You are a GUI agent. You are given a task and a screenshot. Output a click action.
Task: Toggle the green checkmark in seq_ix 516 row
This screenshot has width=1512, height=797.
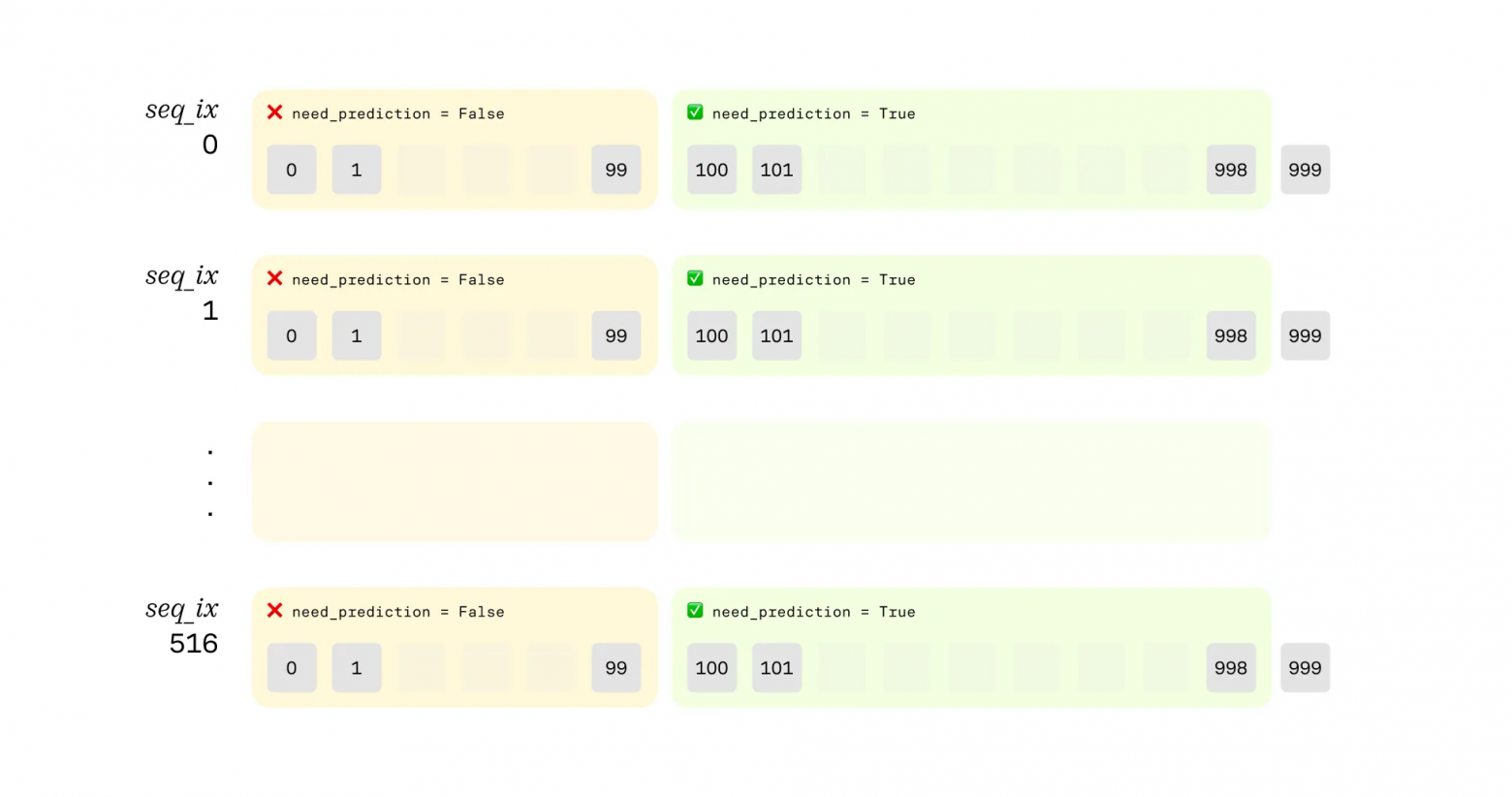point(695,611)
